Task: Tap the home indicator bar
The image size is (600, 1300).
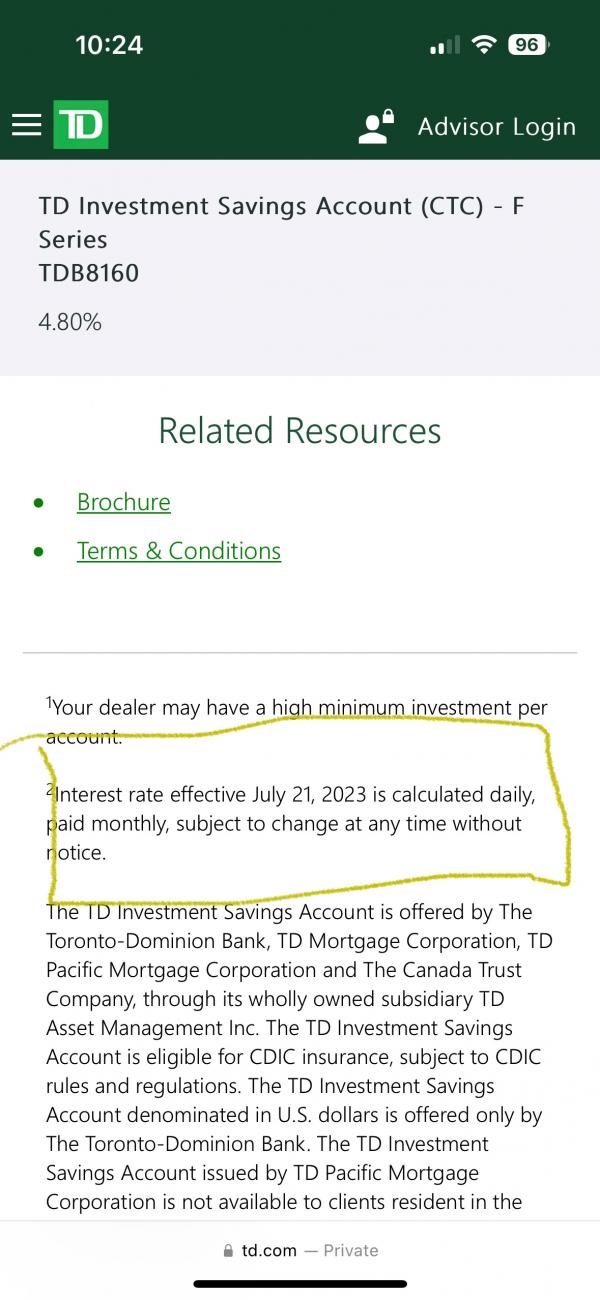Action: point(300,1283)
